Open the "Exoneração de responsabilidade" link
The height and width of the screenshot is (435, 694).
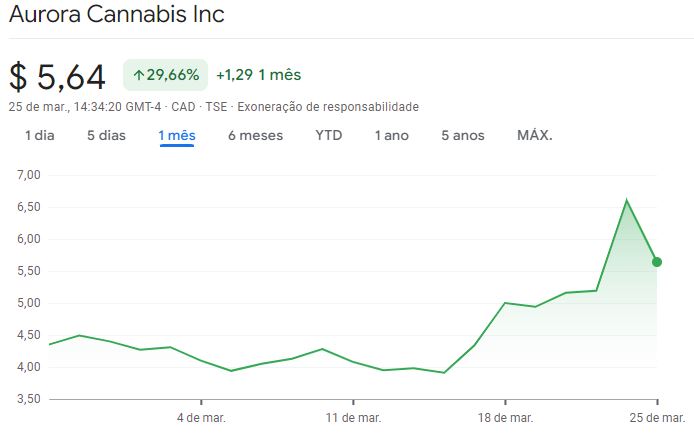click(328, 107)
